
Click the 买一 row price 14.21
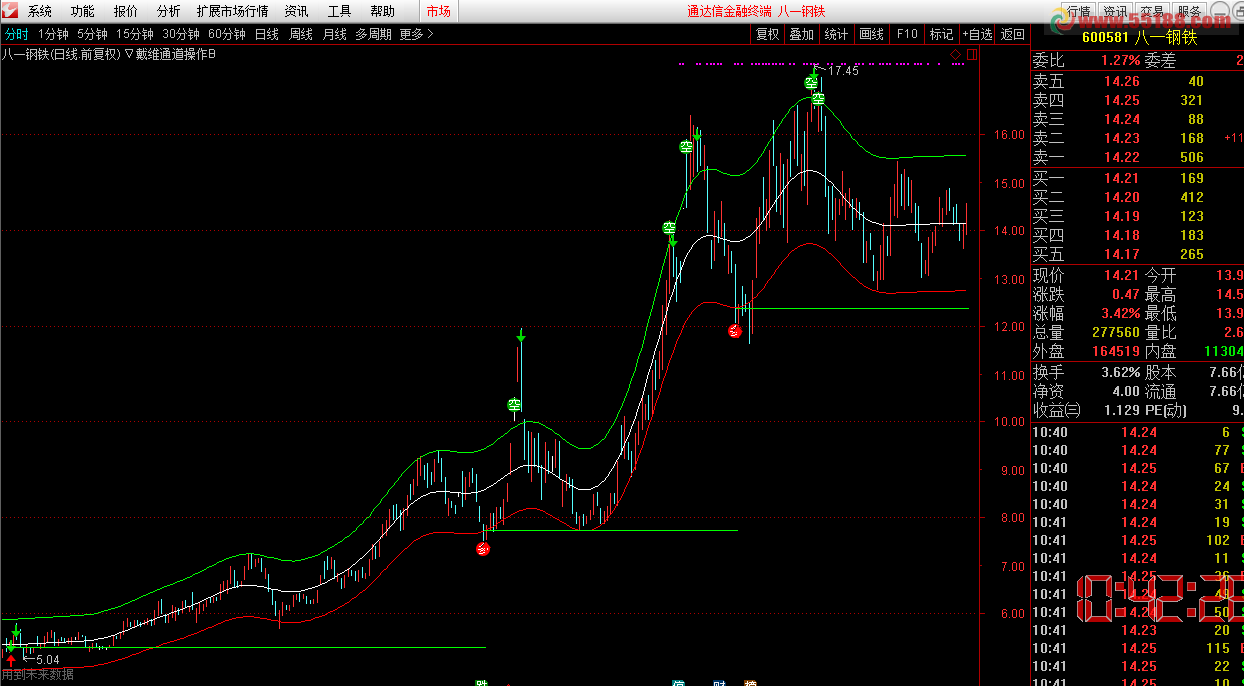1122,179
